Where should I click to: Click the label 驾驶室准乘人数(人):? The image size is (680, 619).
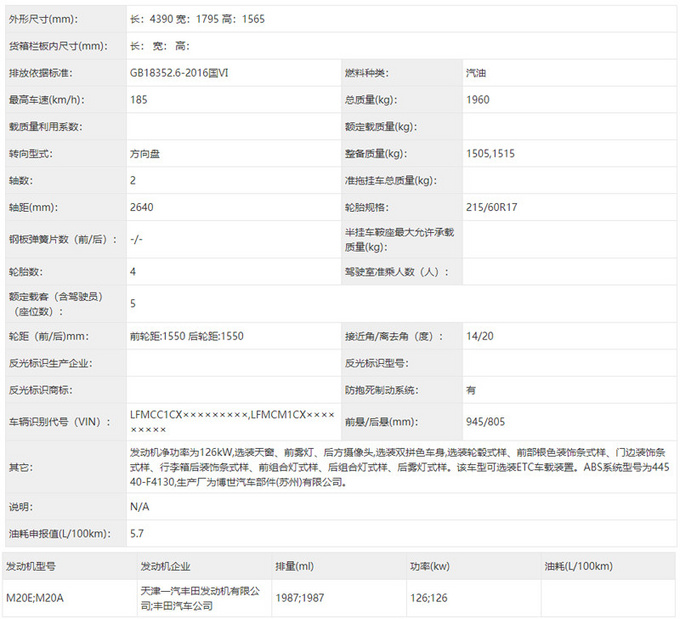397,272
